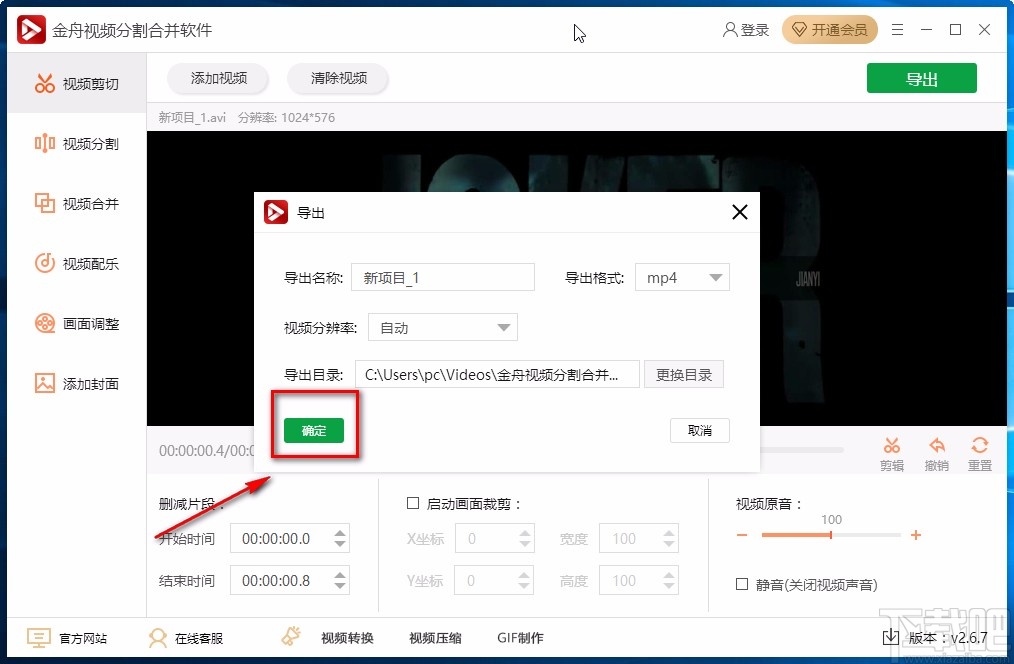This screenshot has height=664, width=1014.
Task: Click the 视频转换 link in bottom bar
Action: point(347,638)
